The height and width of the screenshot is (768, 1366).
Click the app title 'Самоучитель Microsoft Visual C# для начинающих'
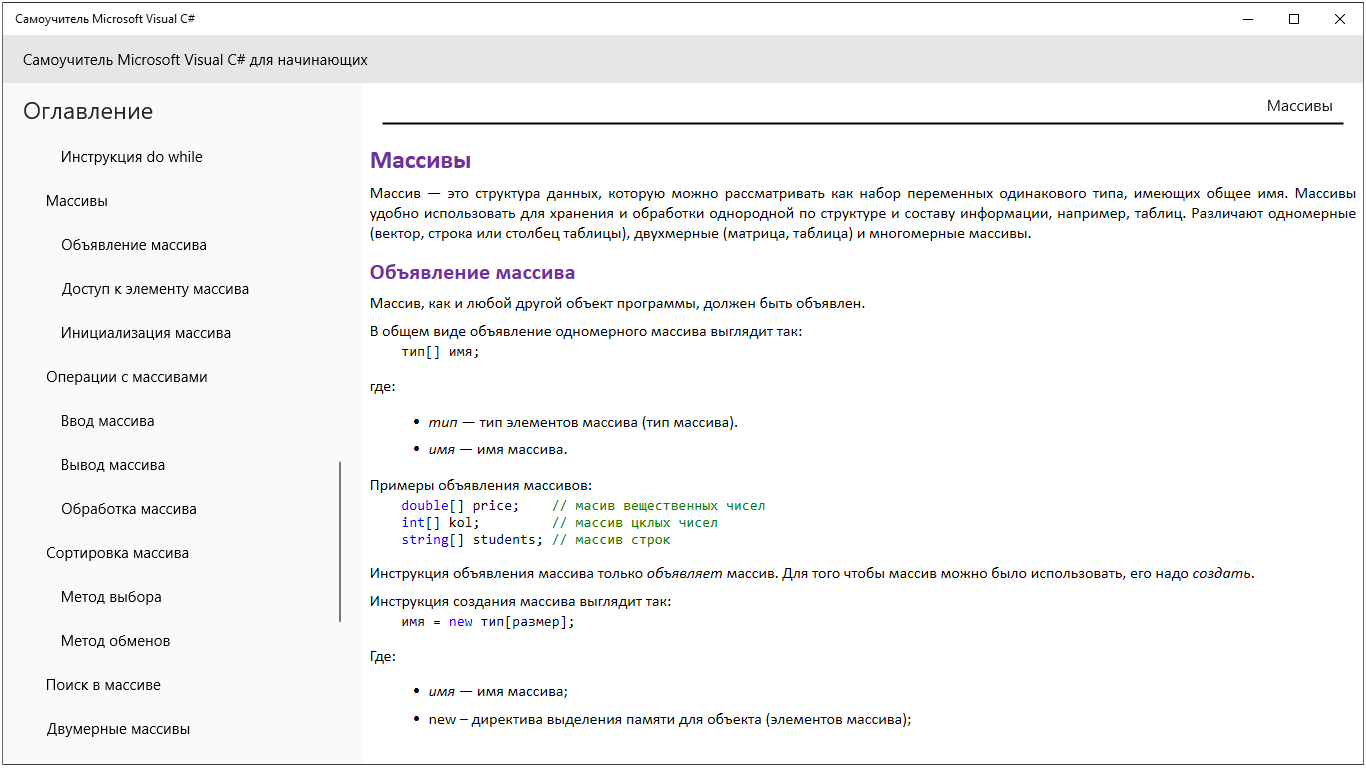pos(195,60)
